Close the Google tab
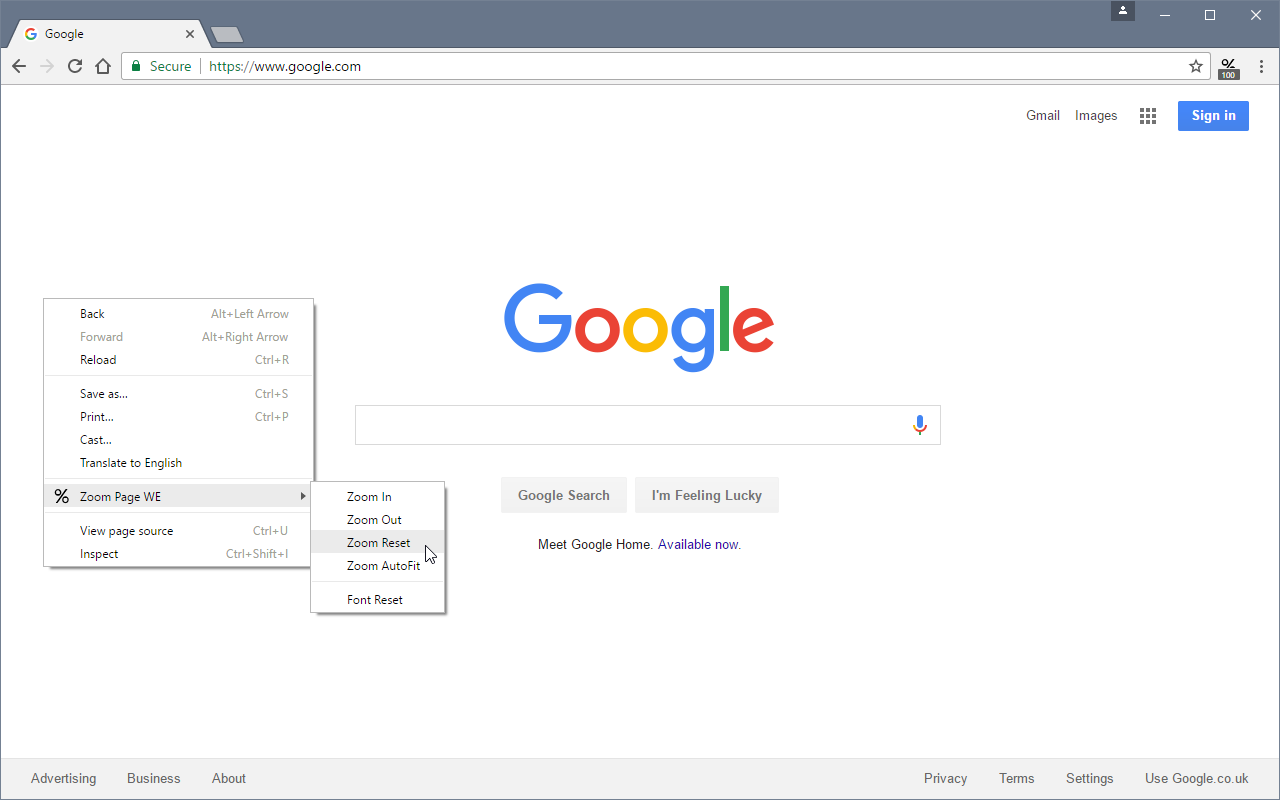This screenshot has height=800, width=1280. (x=190, y=34)
